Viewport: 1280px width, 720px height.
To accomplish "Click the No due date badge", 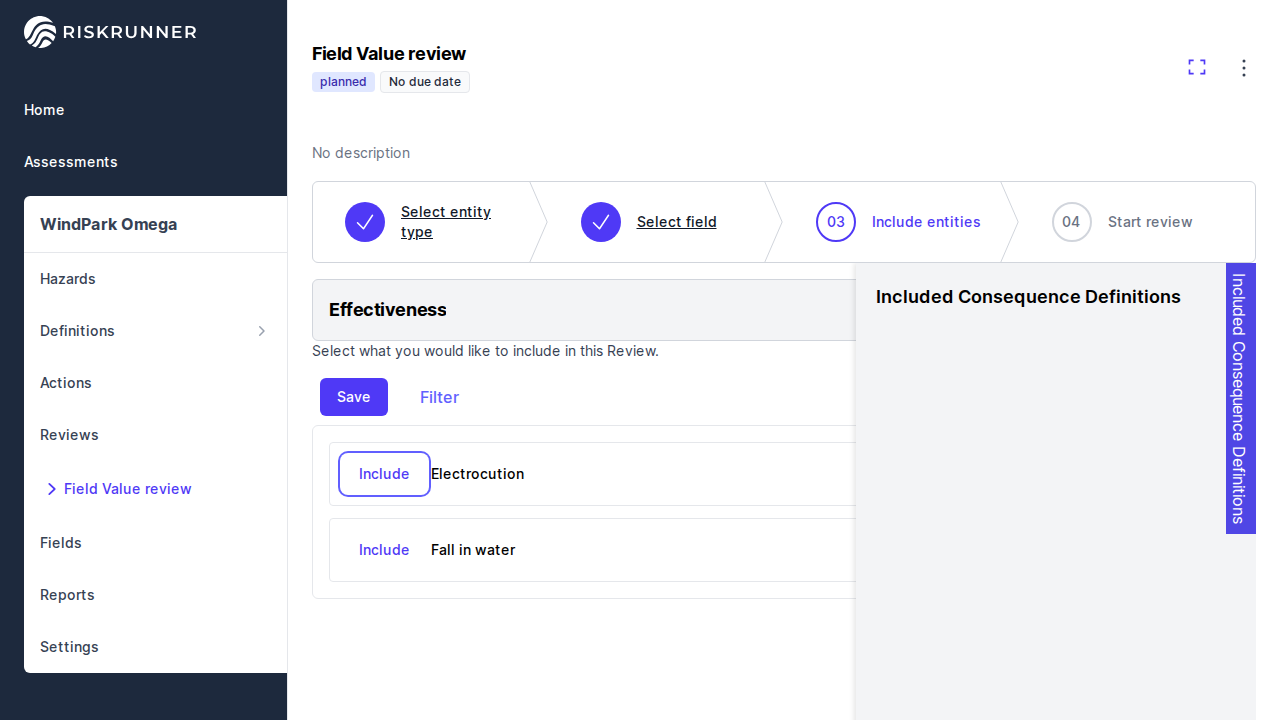I will (x=425, y=82).
